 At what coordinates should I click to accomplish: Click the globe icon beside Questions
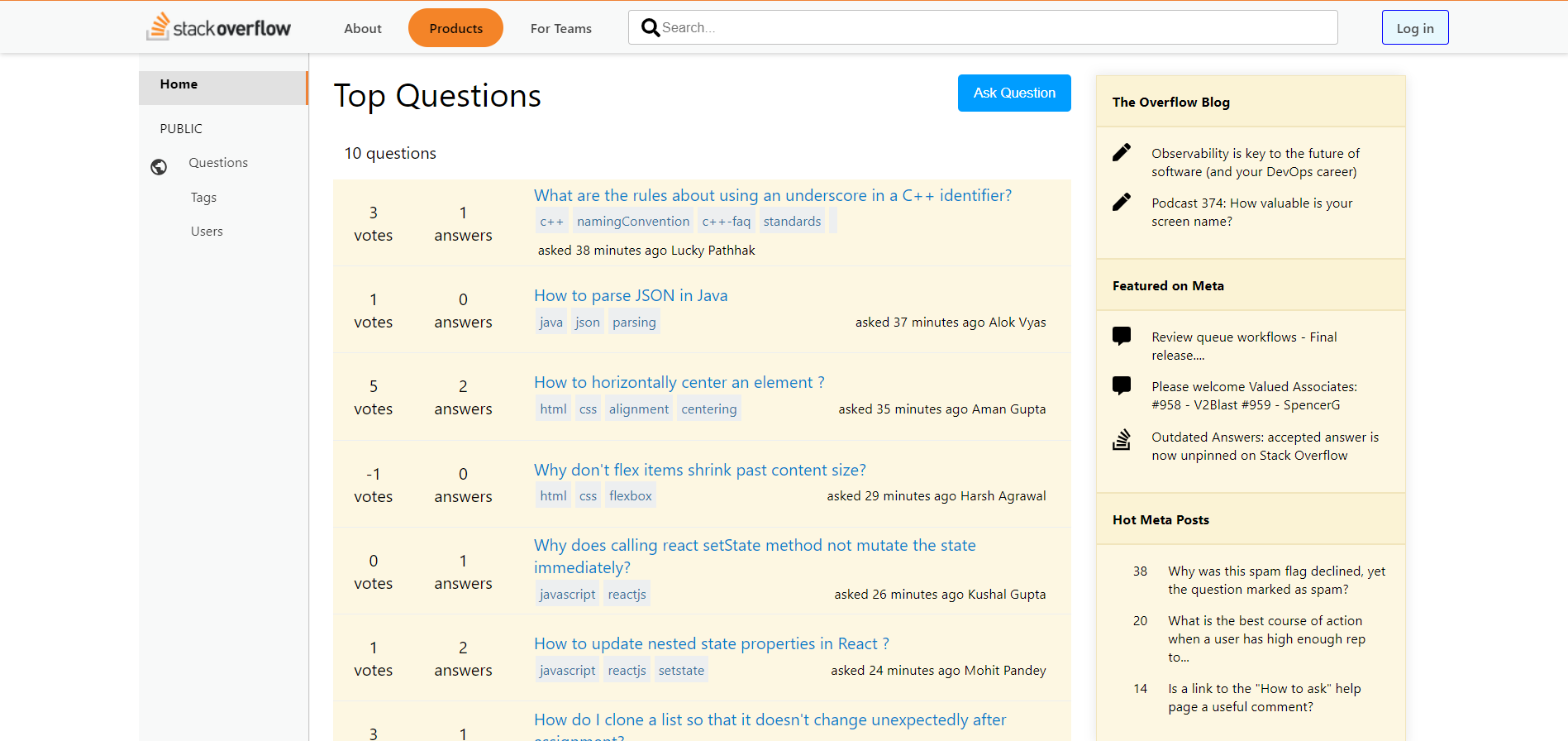coord(159,167)
